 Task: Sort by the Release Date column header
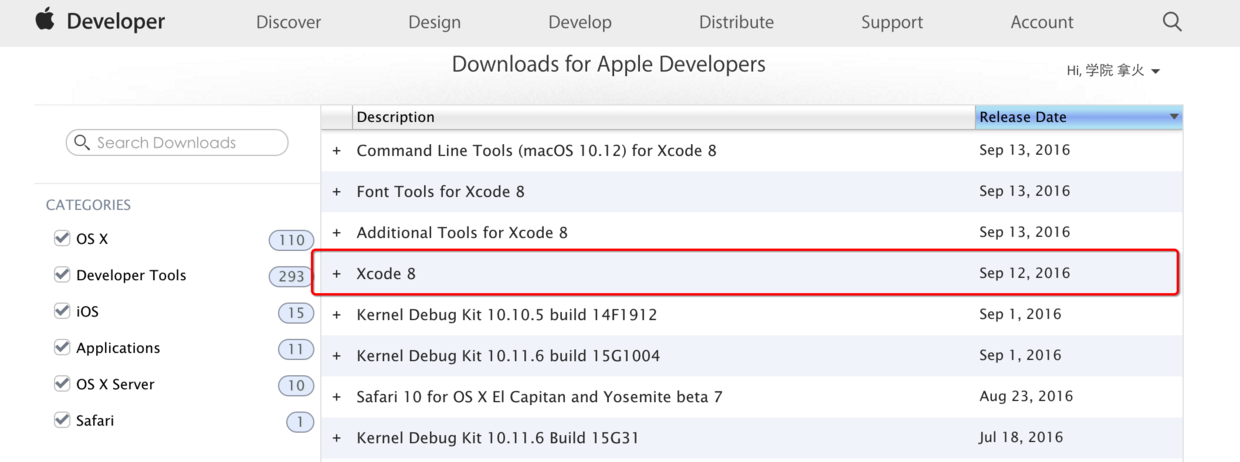(1079, 117)
